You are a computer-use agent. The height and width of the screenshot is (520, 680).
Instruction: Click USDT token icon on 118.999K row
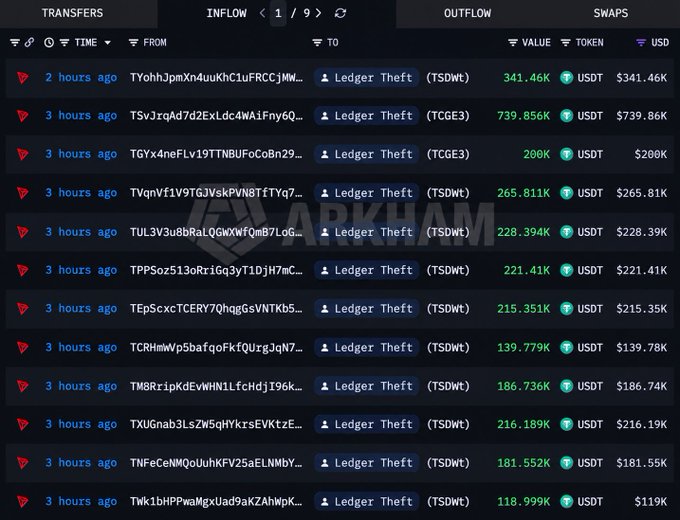566,501
